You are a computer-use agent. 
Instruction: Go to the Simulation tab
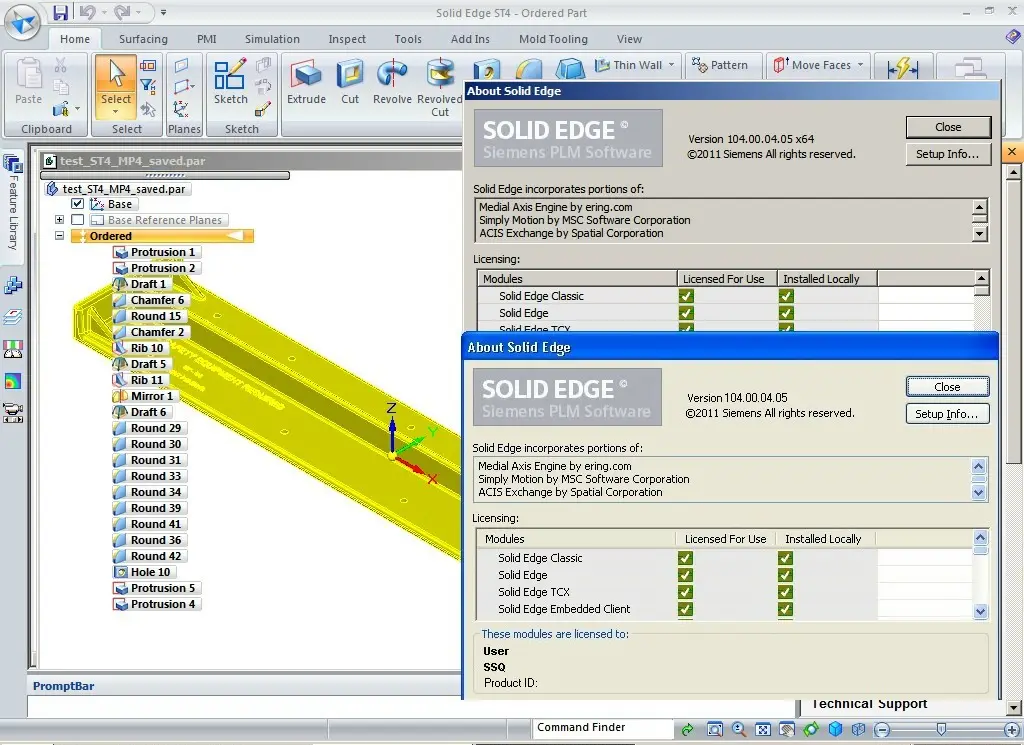pos(272,39)
